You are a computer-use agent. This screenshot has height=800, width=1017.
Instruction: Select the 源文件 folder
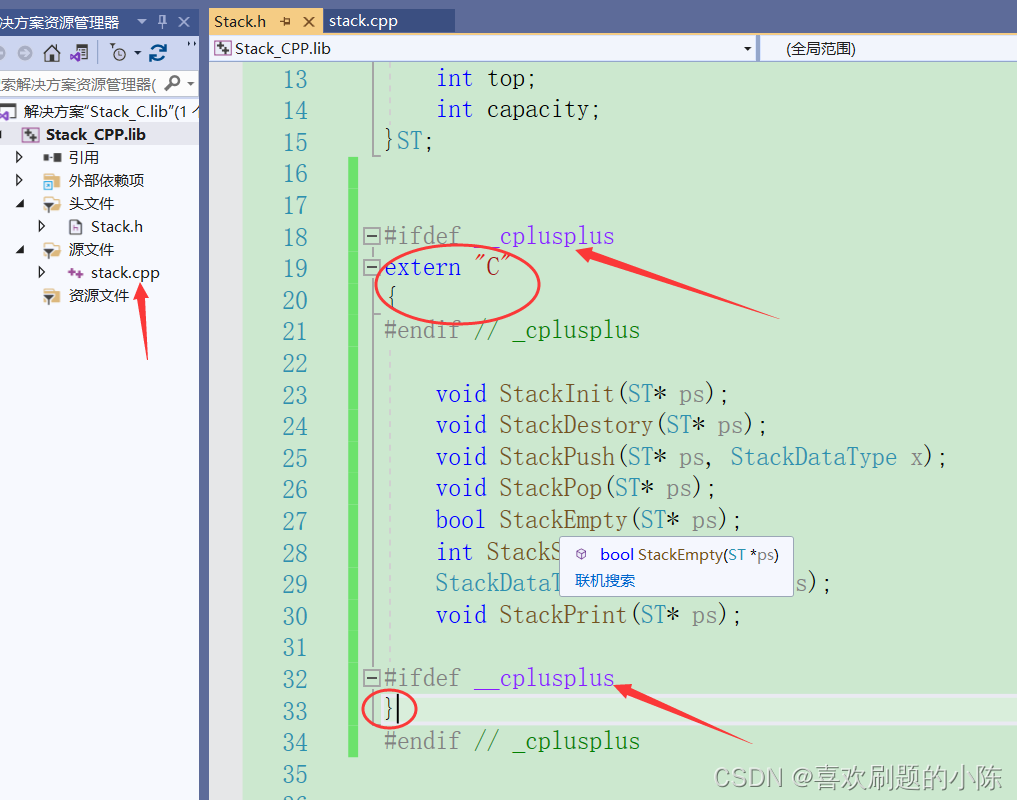(x=91, y=250)
